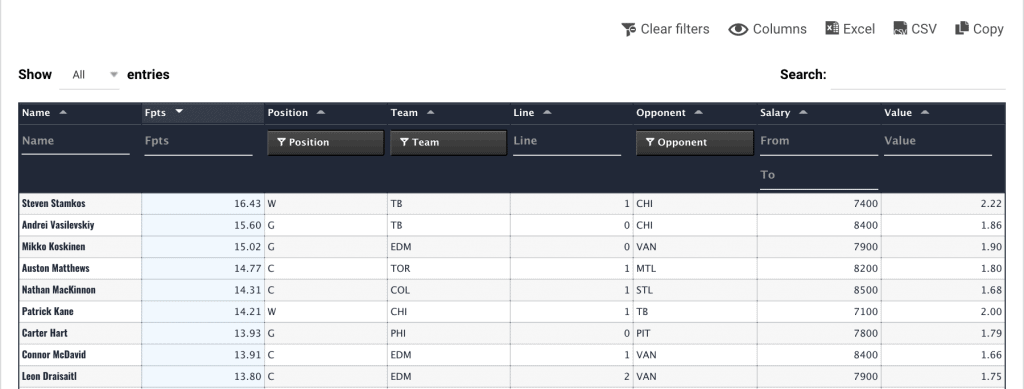Sort by Line column arrow
1024x389 pixels.
pyautogui.click(x=547, y=112)
